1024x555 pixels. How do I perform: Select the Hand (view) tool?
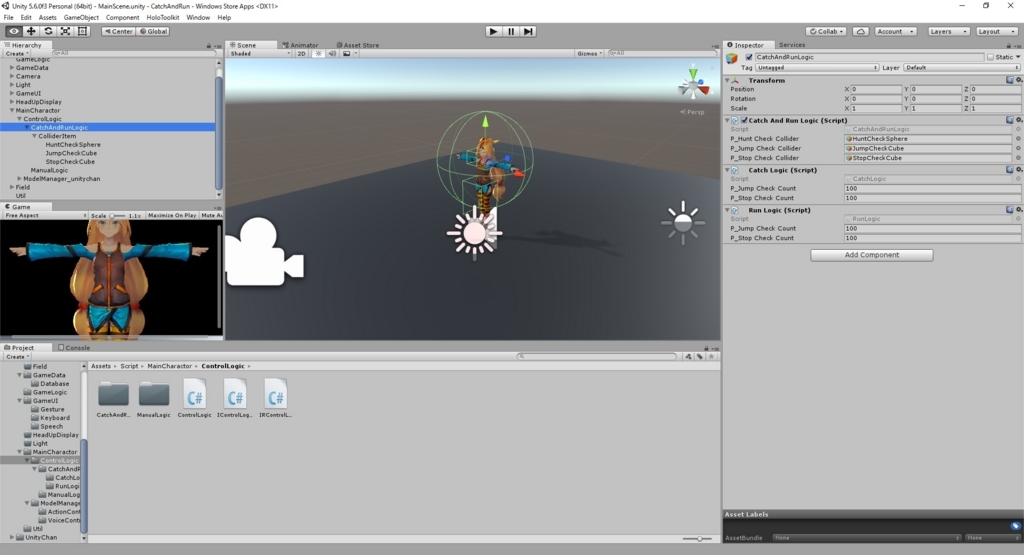[x=14, y=31]
